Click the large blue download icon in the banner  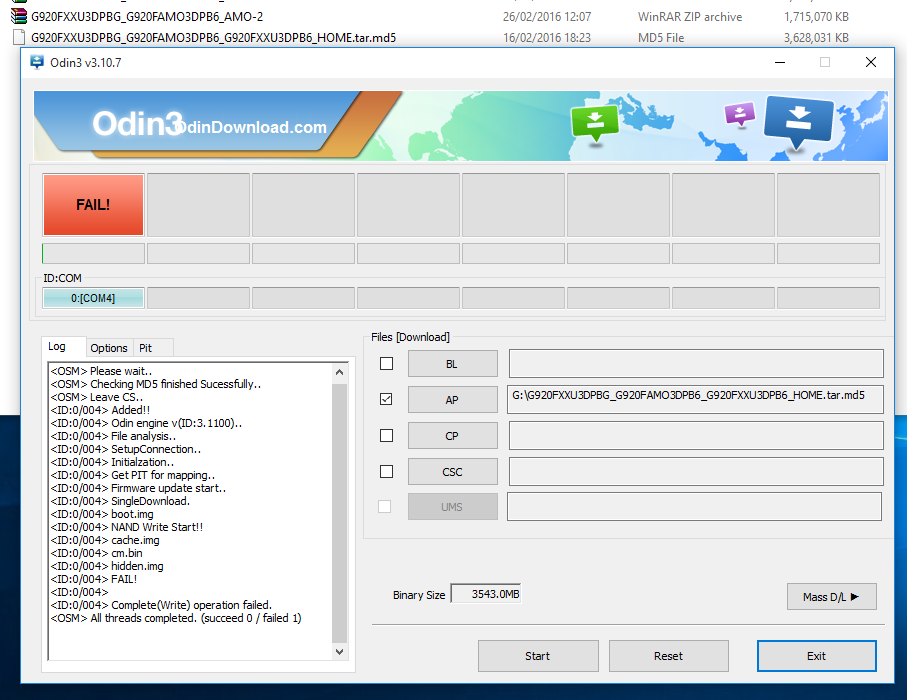click(799, 121)
